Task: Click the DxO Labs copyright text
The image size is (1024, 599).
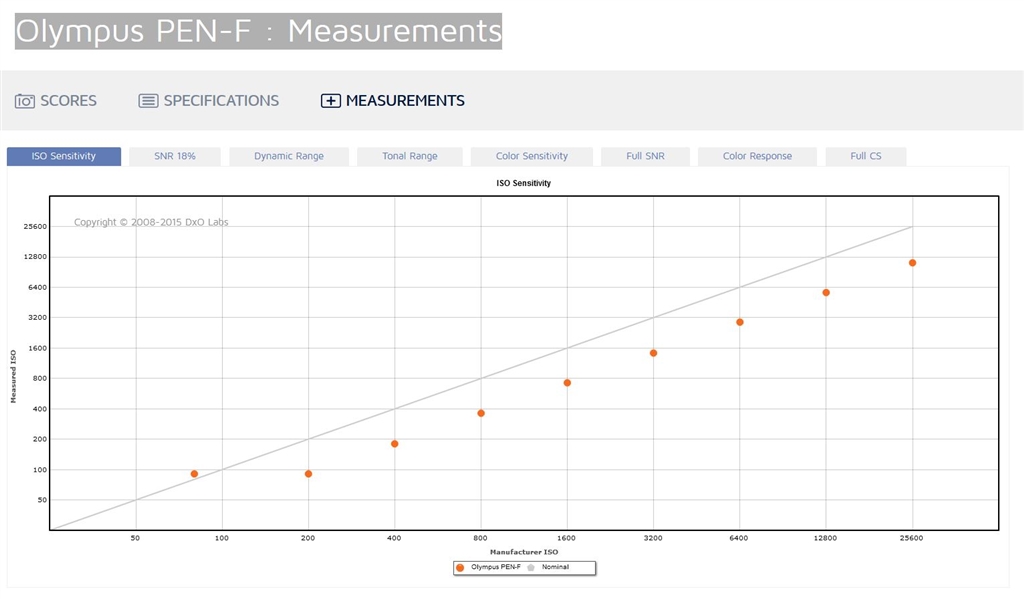Action: pos(151,222)
